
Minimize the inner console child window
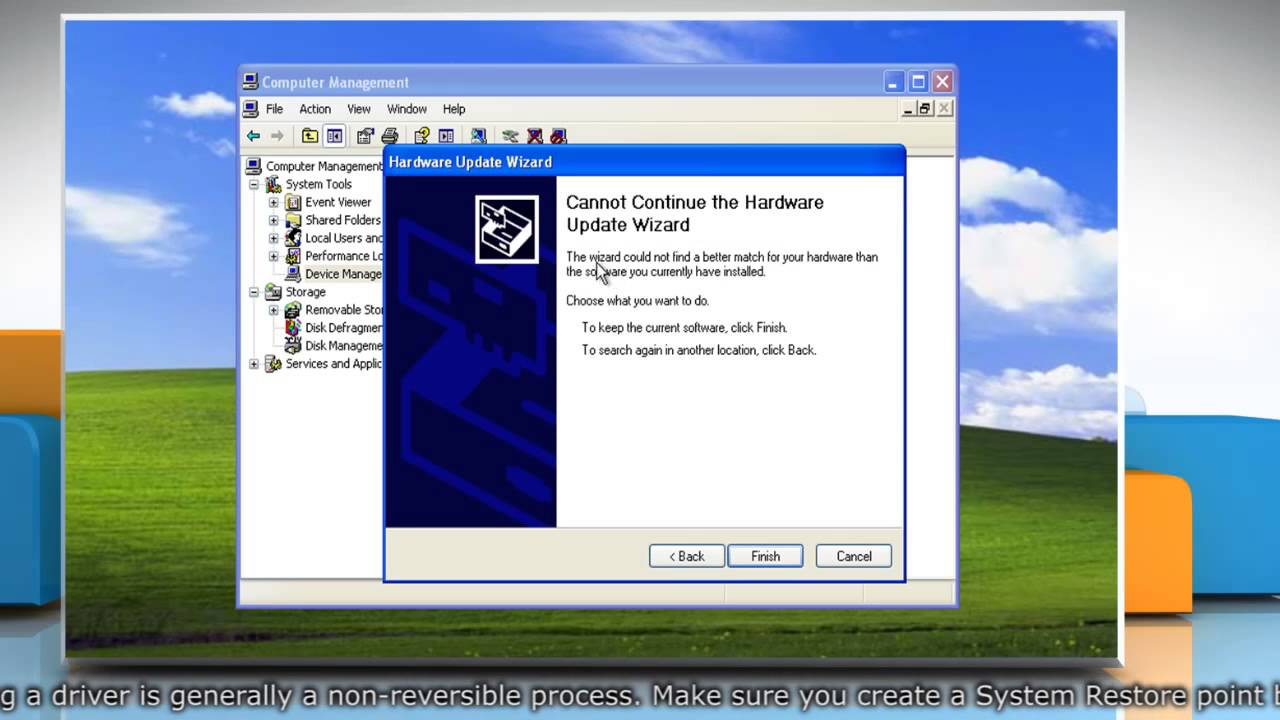pos(908,109)
